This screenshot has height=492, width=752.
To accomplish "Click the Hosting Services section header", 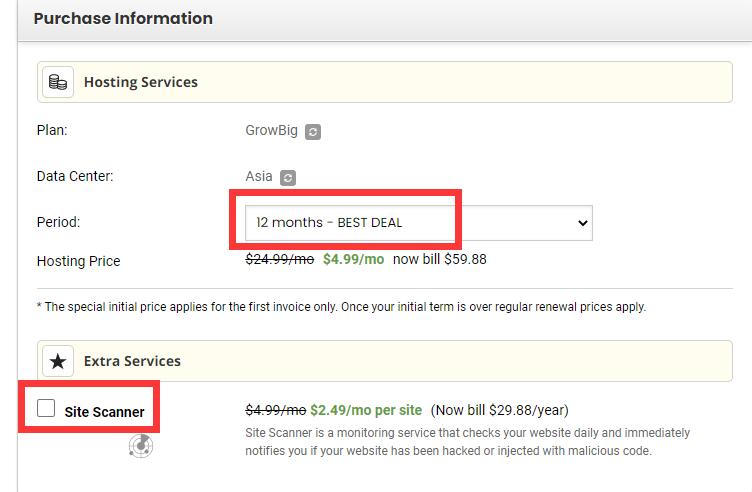I will [140, 82].
